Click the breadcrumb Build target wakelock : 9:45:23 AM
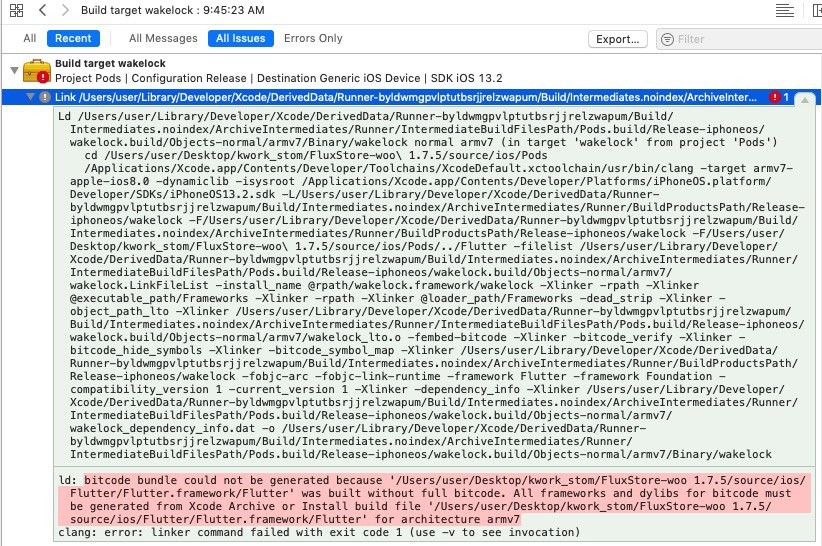The image size is (822, 546). (x=172, y=10)
